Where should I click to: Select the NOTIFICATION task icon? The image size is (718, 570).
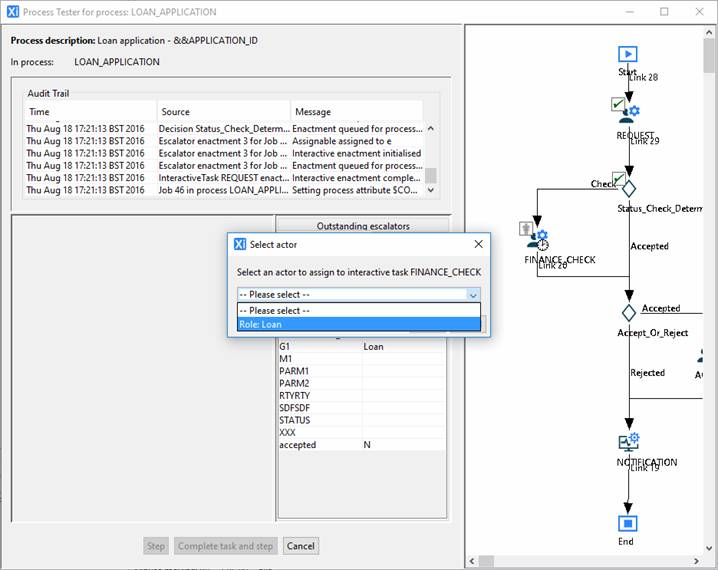click(x=628, y=442)
